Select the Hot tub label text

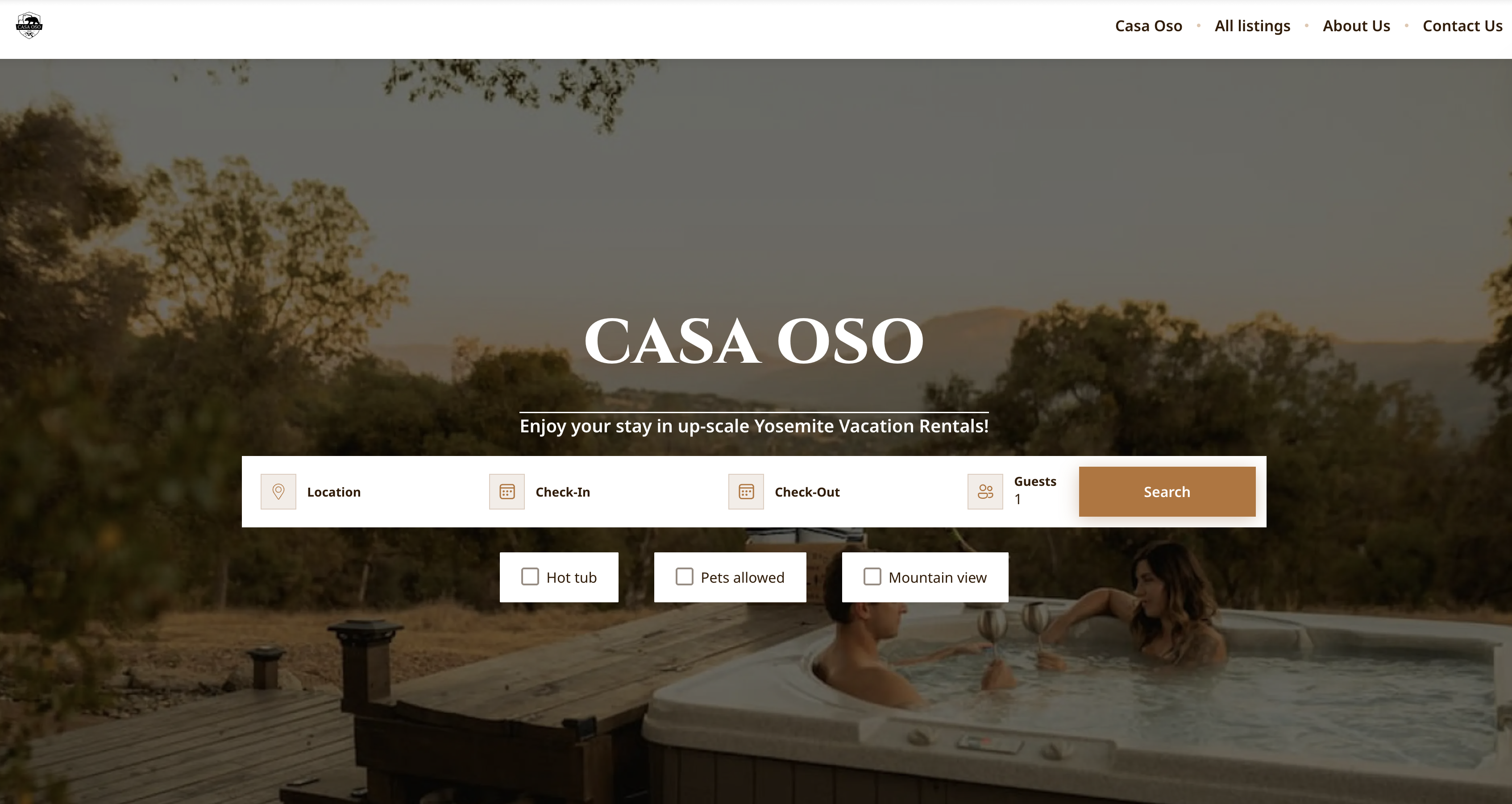(x=571, y=577)
